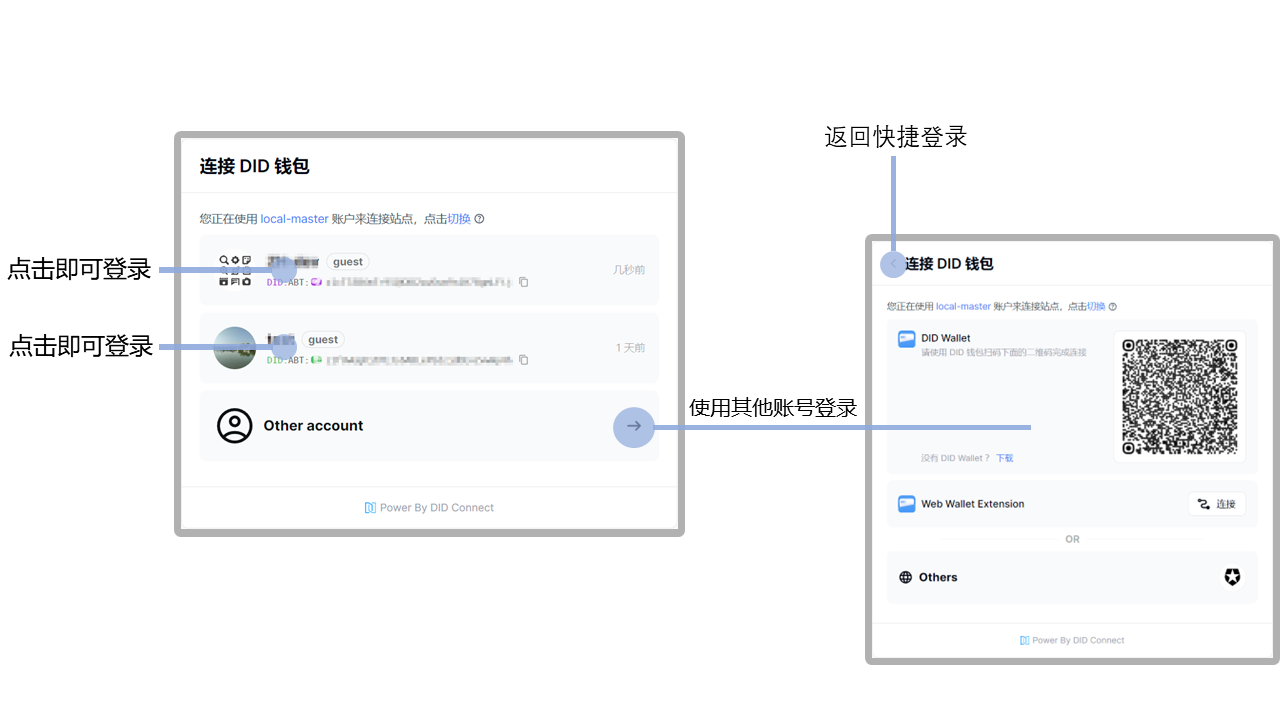Click the arrow button beside Other account
This screenshot has width=1280, height=720.
(x=633, y=427)
